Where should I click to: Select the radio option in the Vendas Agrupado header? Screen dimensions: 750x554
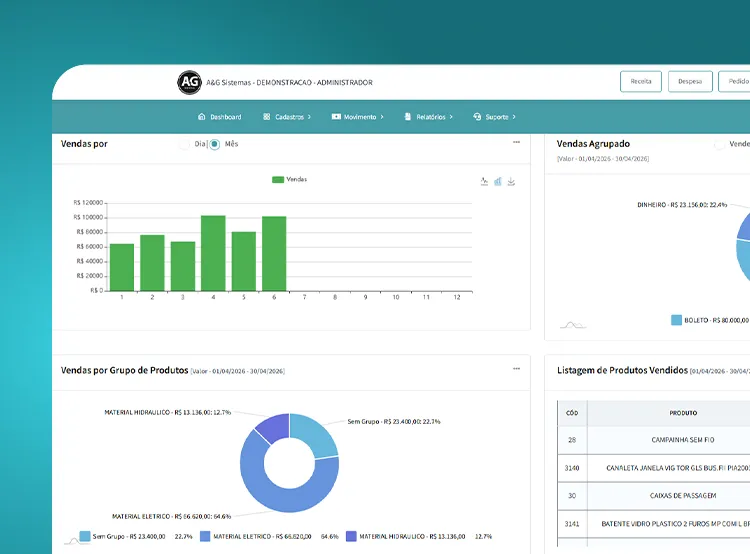tap(719, 144)
